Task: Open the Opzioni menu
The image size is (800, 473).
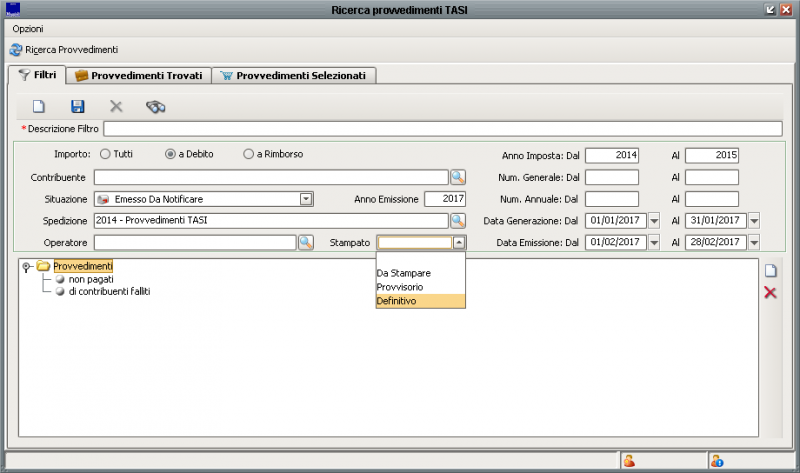Action: (28, 29)
